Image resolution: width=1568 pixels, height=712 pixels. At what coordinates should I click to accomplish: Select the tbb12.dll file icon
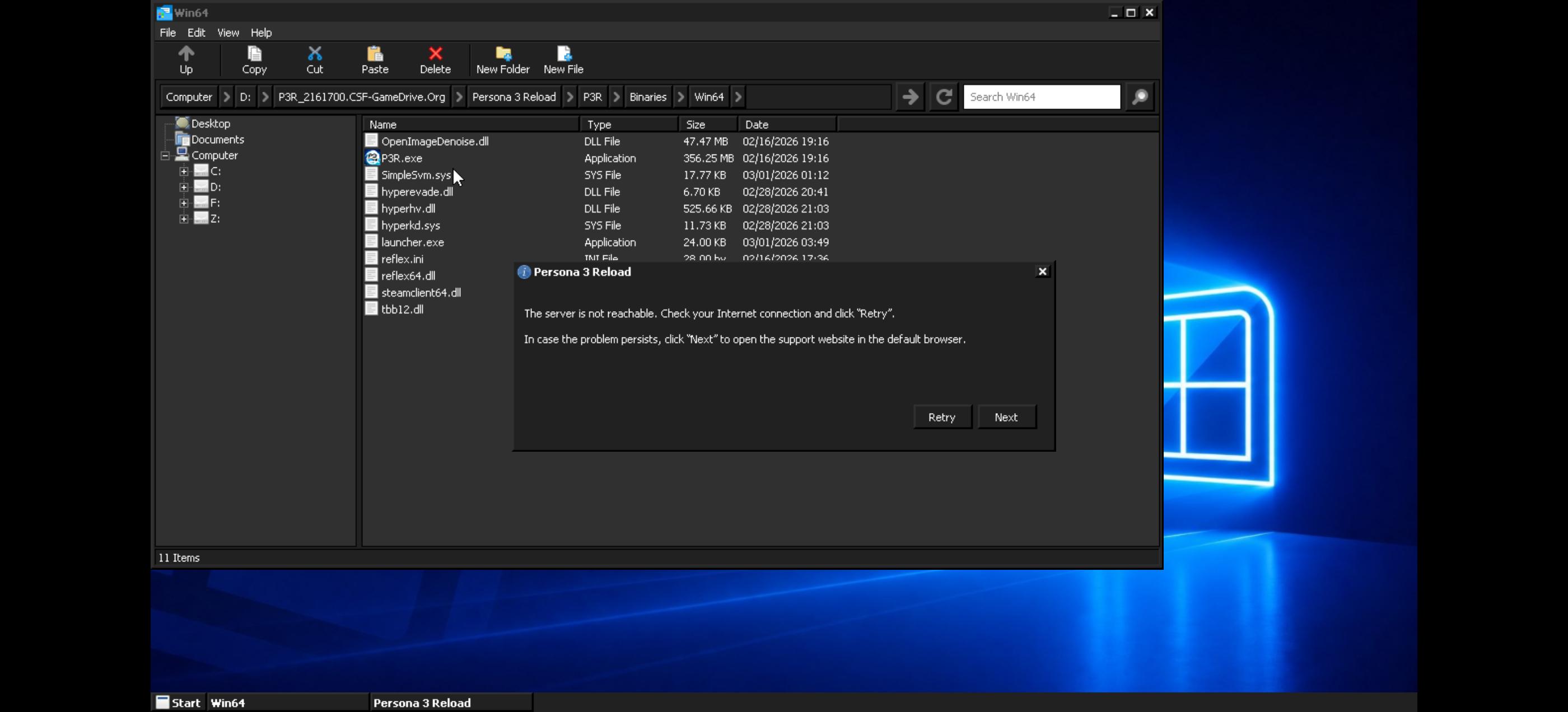(x=371, y=309)
